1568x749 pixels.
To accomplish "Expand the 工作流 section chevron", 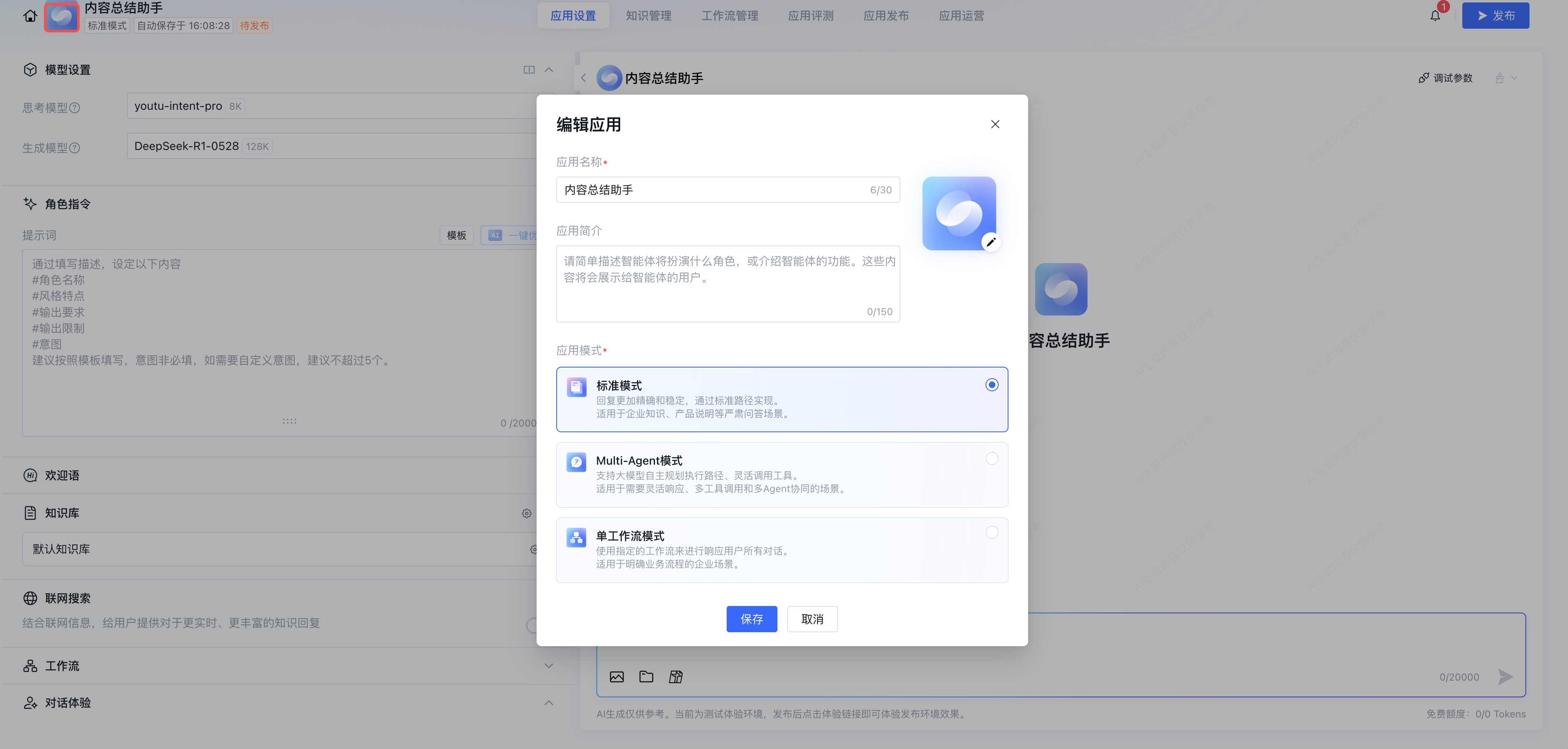I will (548, 665).
